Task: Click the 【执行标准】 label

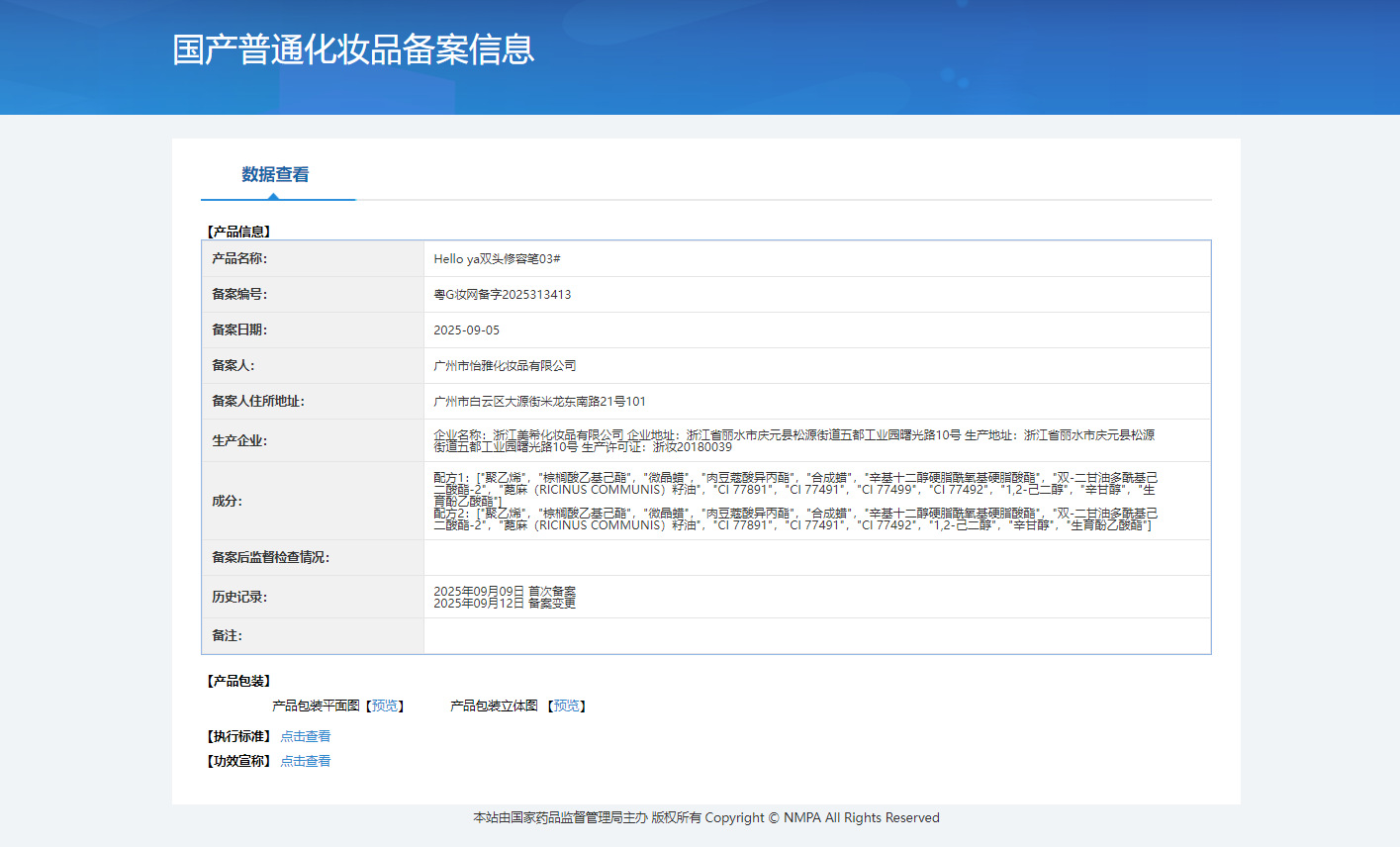Action: pos(238,736)
